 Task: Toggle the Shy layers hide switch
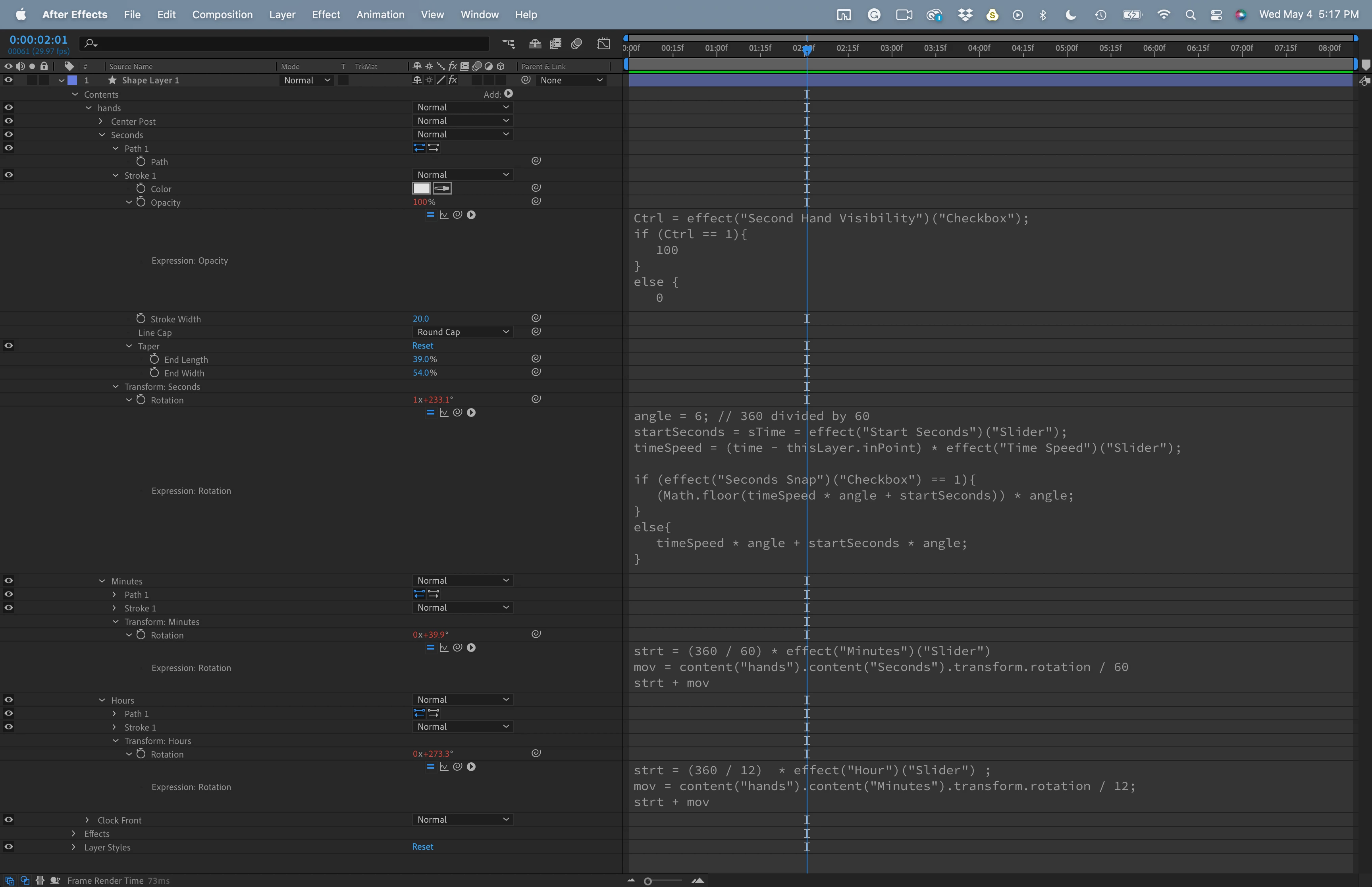[535, 43]
